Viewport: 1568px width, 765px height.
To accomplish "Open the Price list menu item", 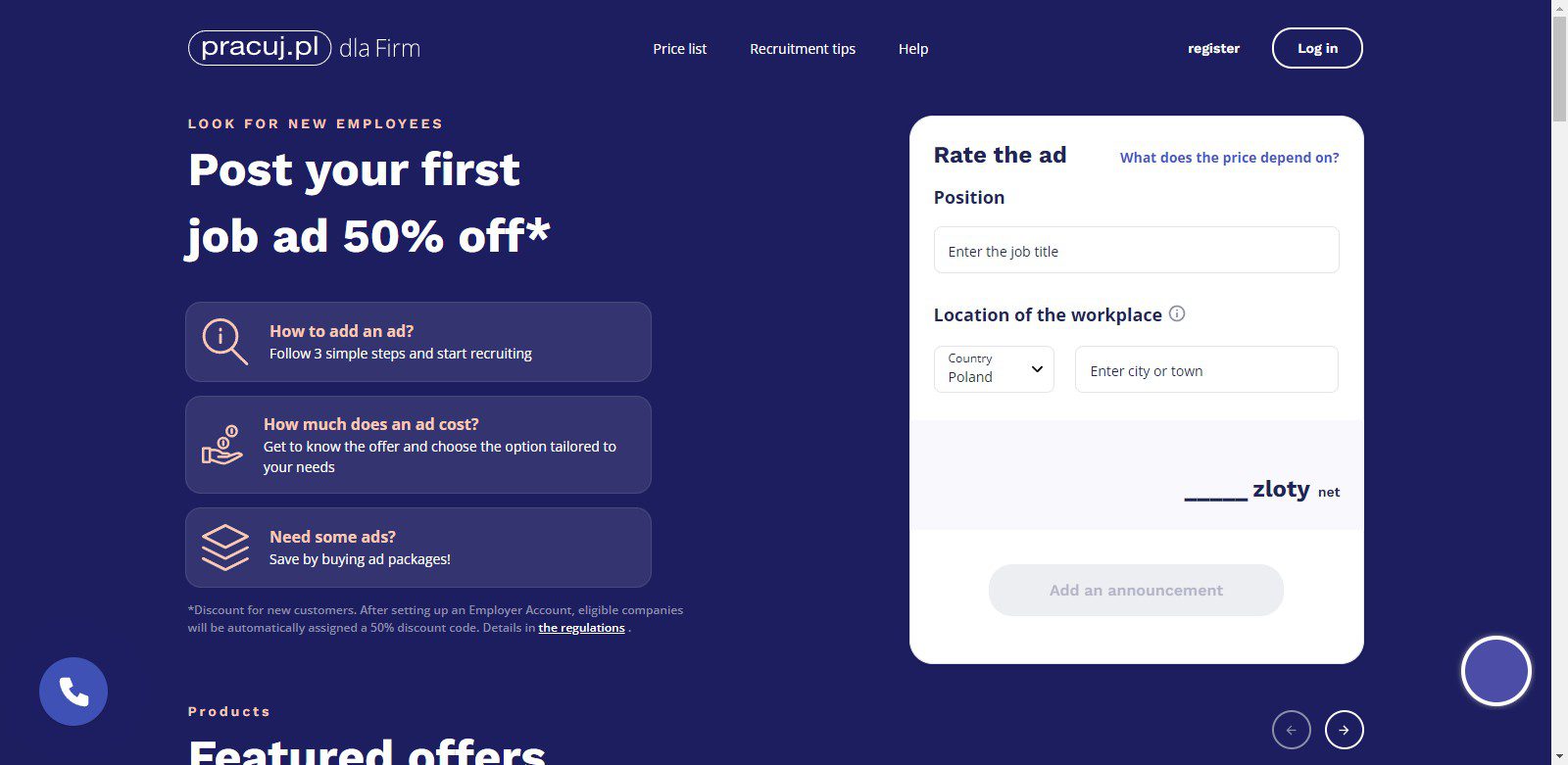I will pyautogui.click(x=679, y=49).
